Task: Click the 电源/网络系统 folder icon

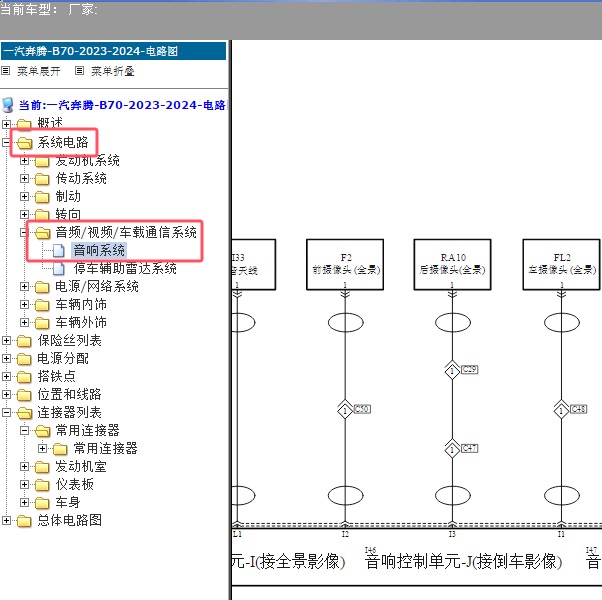Action: (x=42, y=287)
